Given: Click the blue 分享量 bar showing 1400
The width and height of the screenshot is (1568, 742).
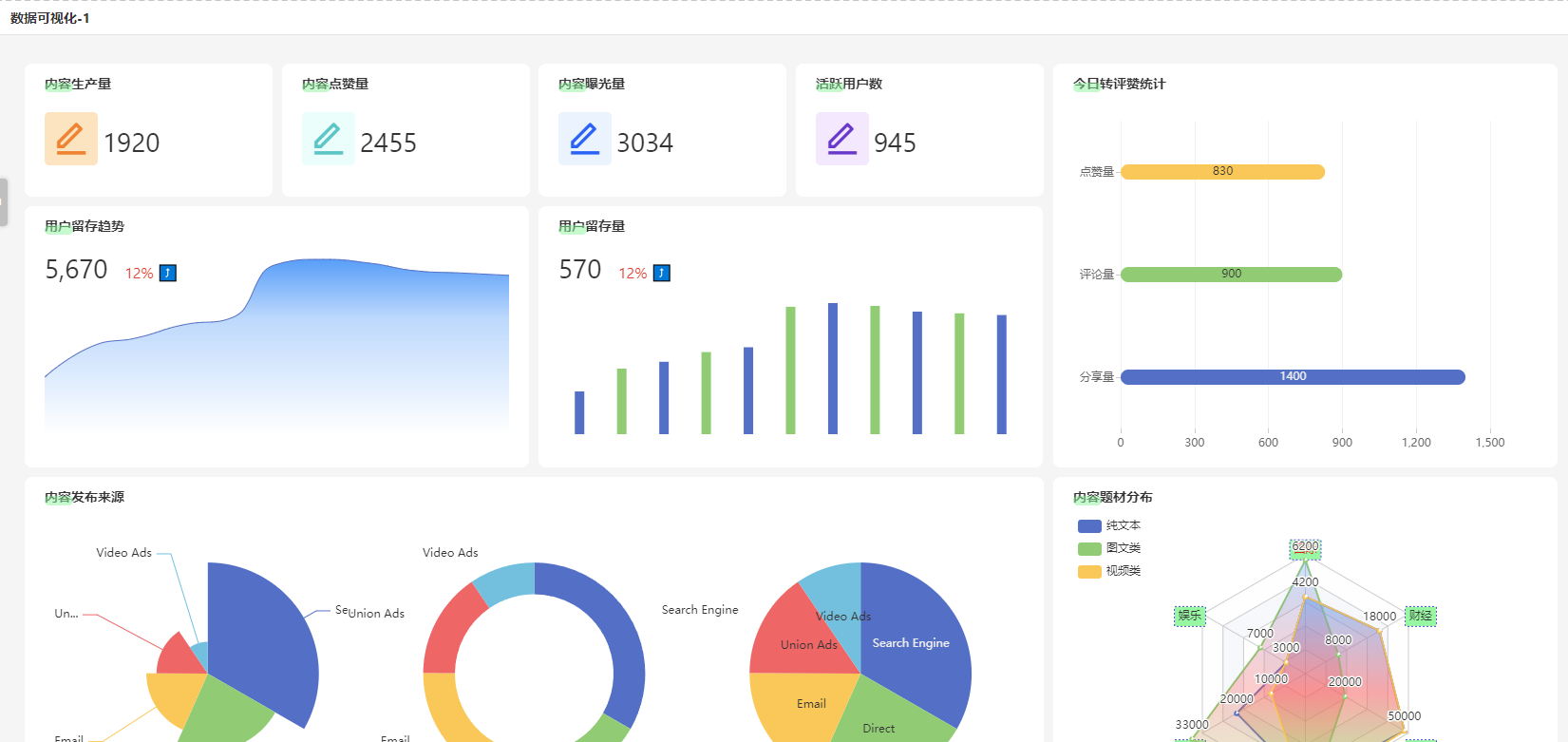Looking at the screenshot, I should pos(1293,377).
